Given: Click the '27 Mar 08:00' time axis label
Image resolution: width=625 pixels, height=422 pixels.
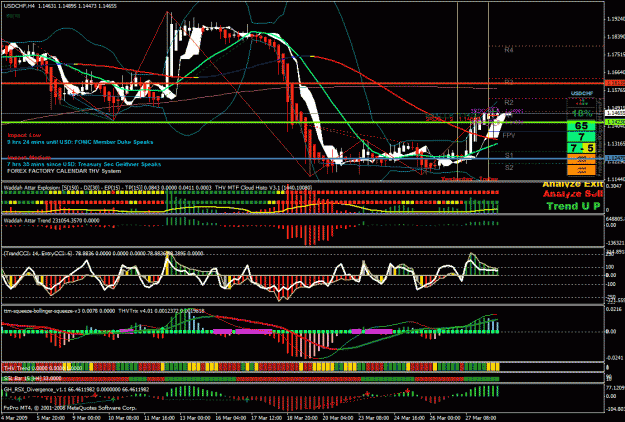Looking at the screenshot, I should click(x=480, y=418).
